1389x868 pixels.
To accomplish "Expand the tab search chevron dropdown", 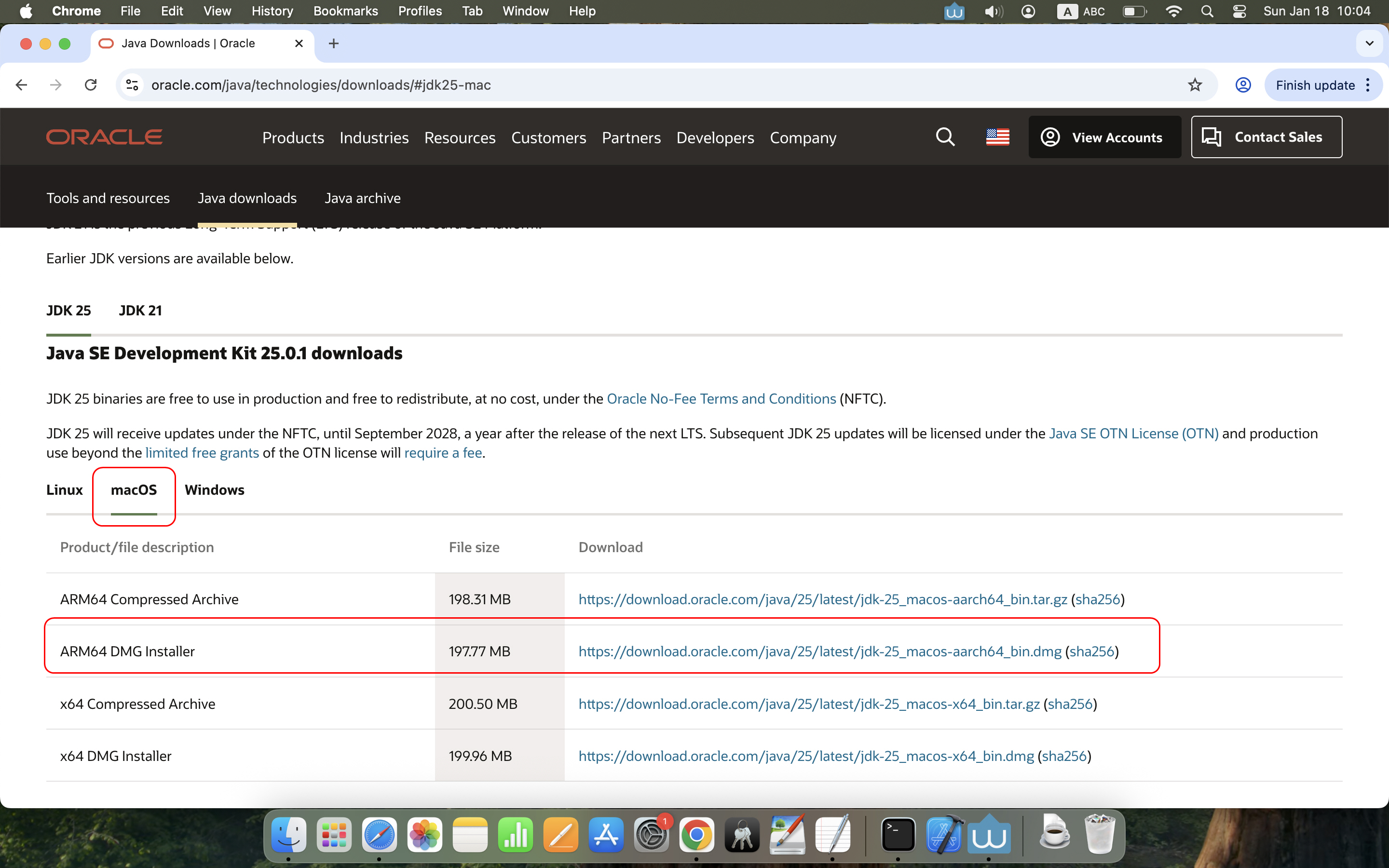I will [x=1369, y=43].
